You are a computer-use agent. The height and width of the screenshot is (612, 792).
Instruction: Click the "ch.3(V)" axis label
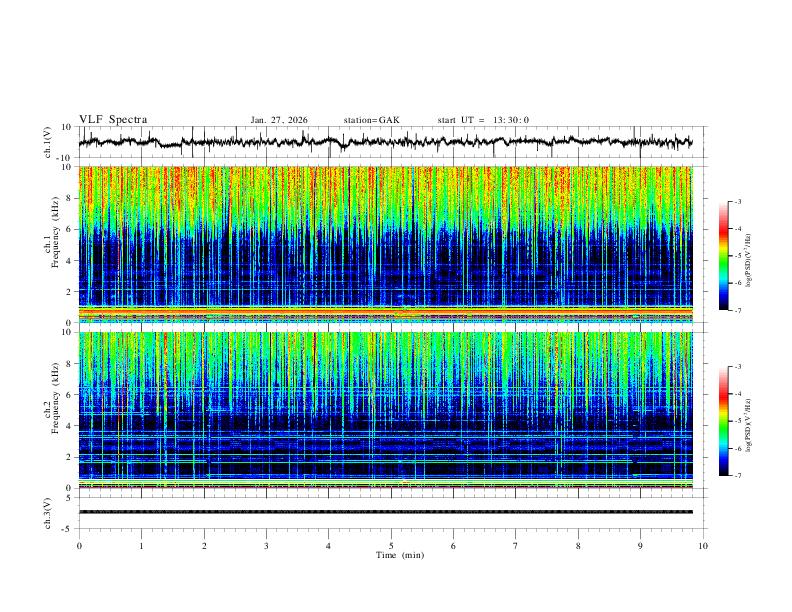(x=48, y=513)
